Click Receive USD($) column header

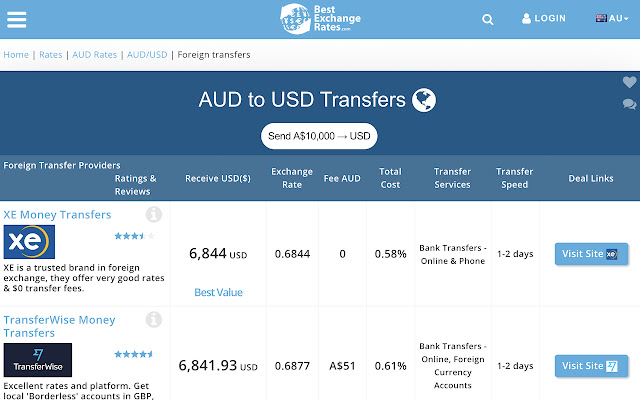[218, 178]
